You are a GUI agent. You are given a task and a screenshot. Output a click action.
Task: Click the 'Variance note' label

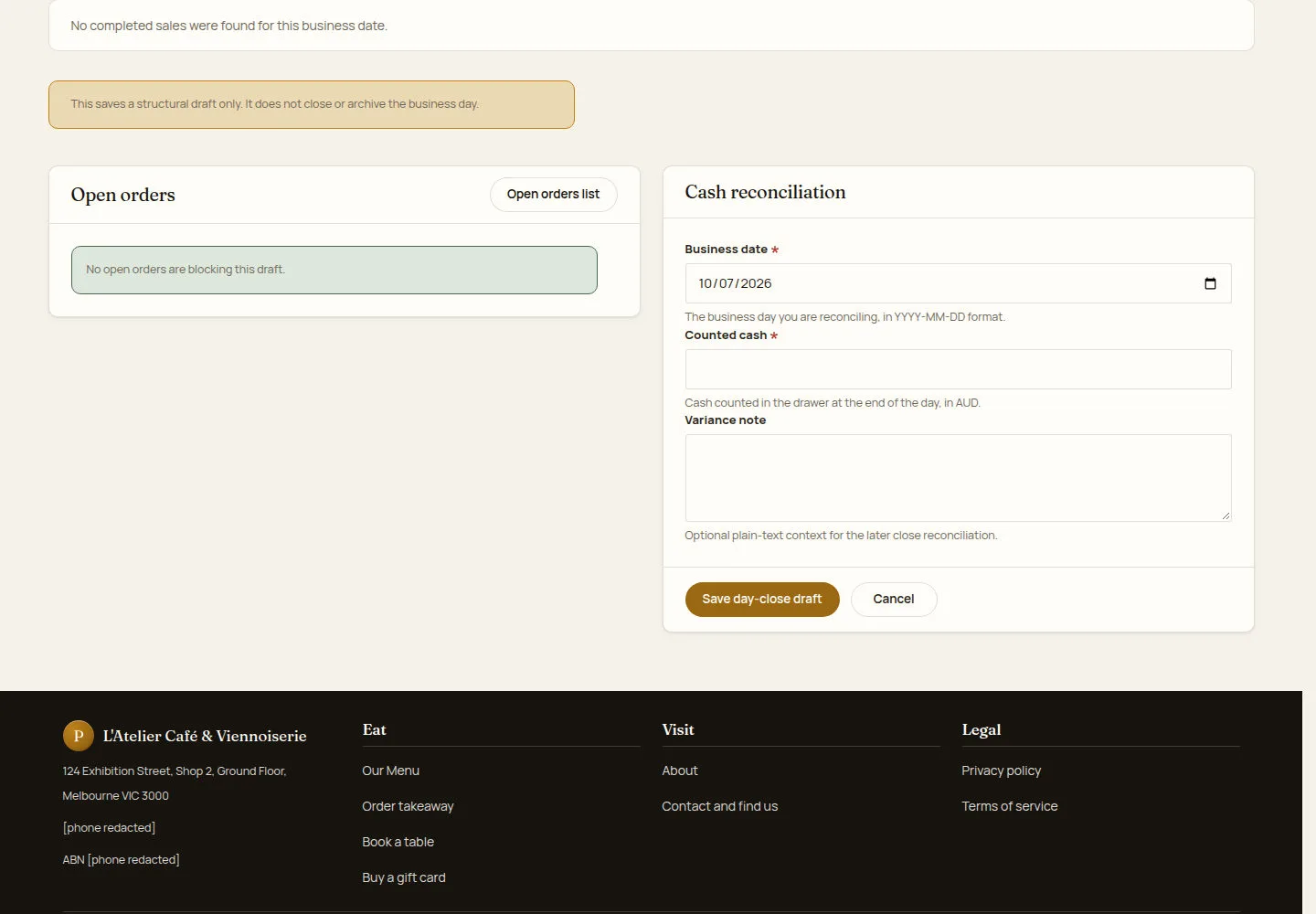click(725, 420)
